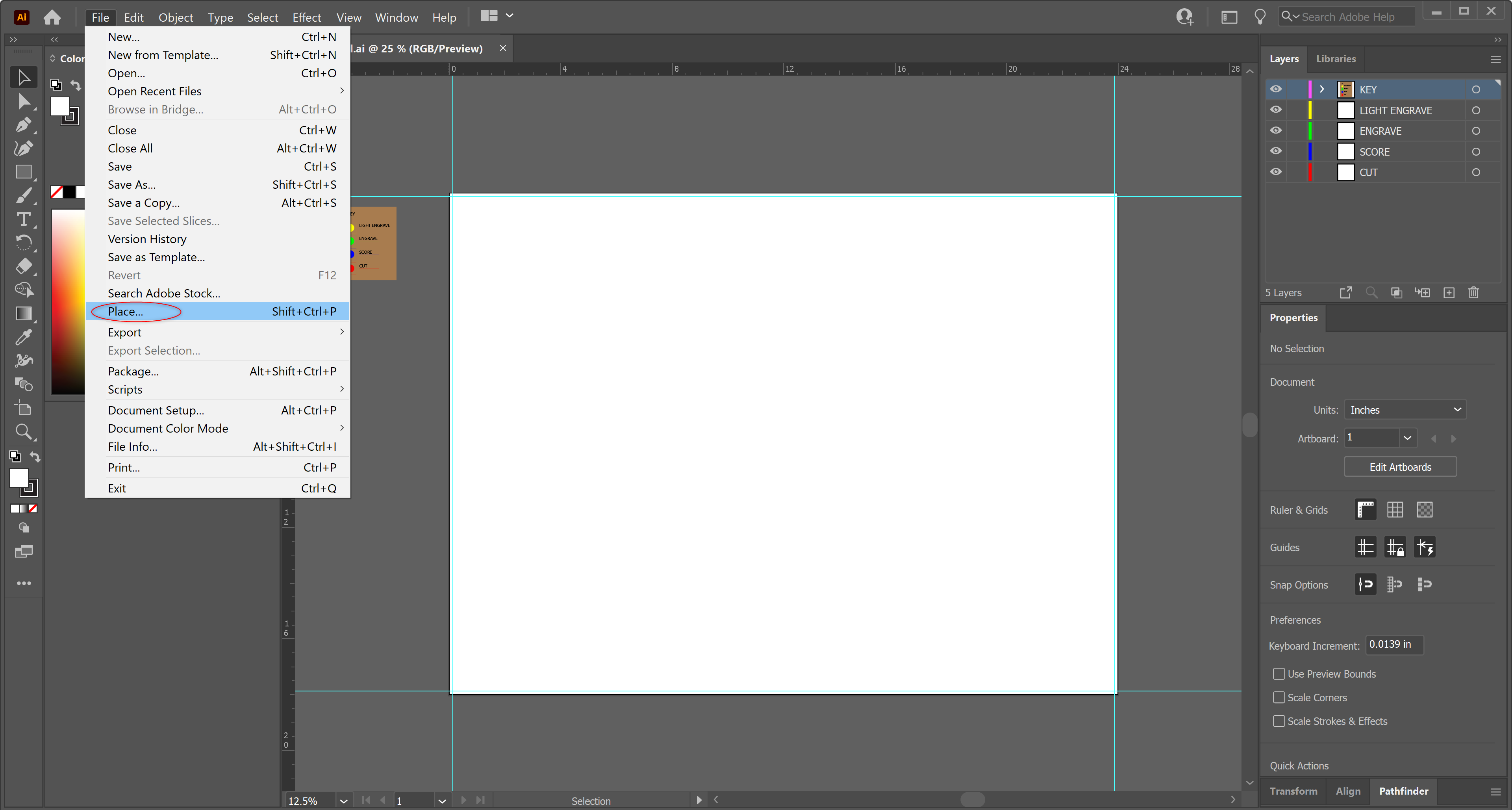Select the Eraser tool

[24, 266]
